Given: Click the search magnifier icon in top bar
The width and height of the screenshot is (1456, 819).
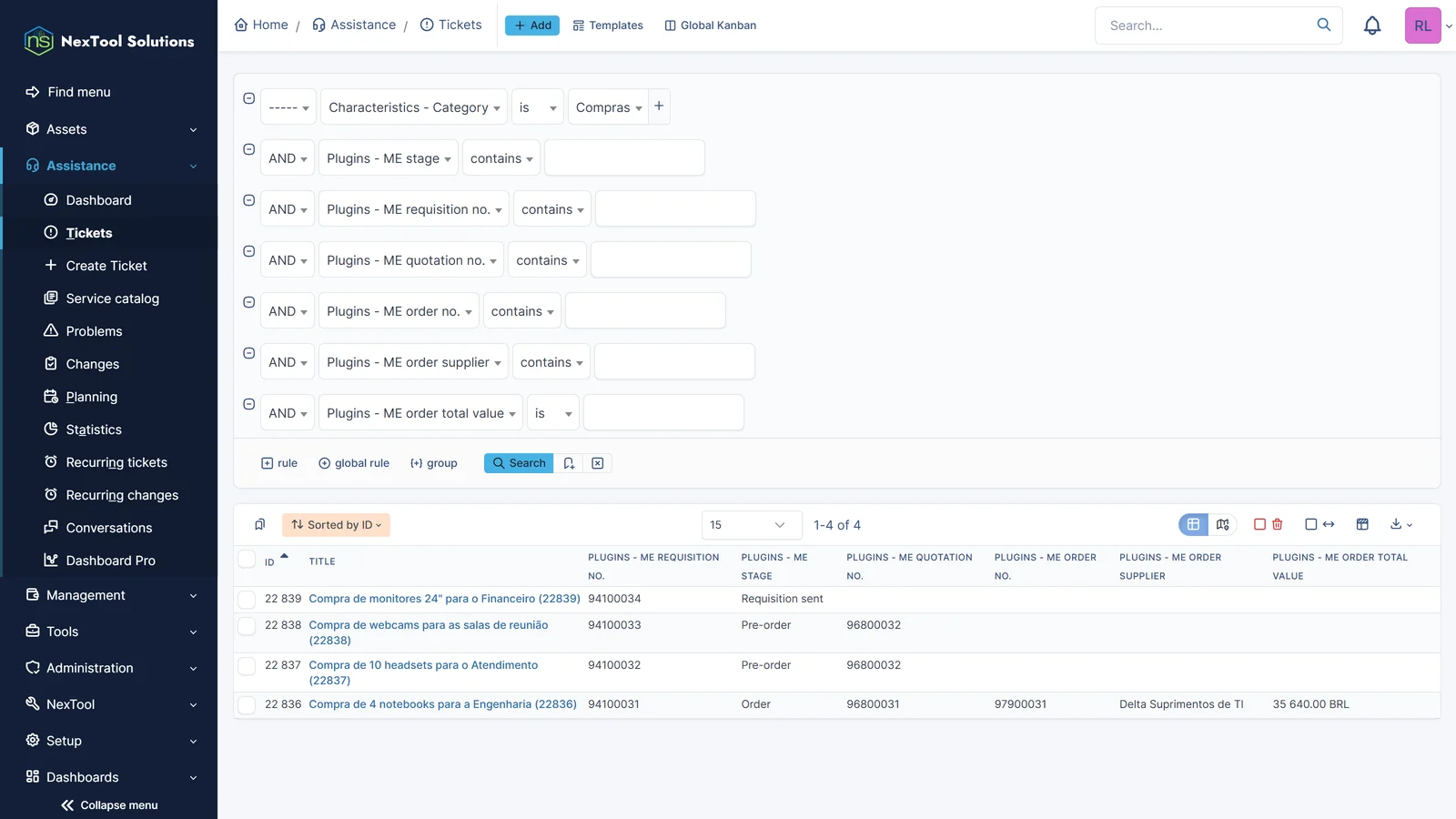Looking at the screenshot, I should point(1324,25).
